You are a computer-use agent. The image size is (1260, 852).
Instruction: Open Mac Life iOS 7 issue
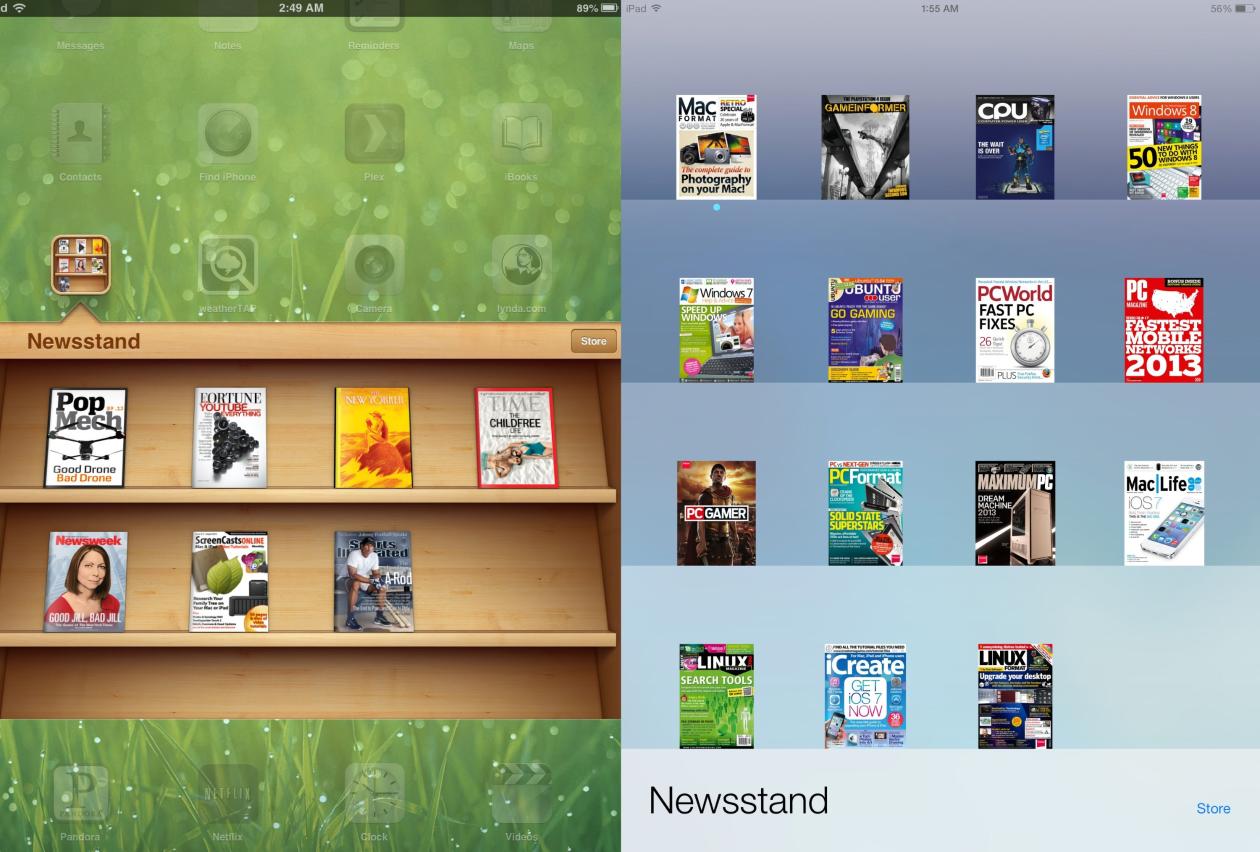tap(1164, 513)
